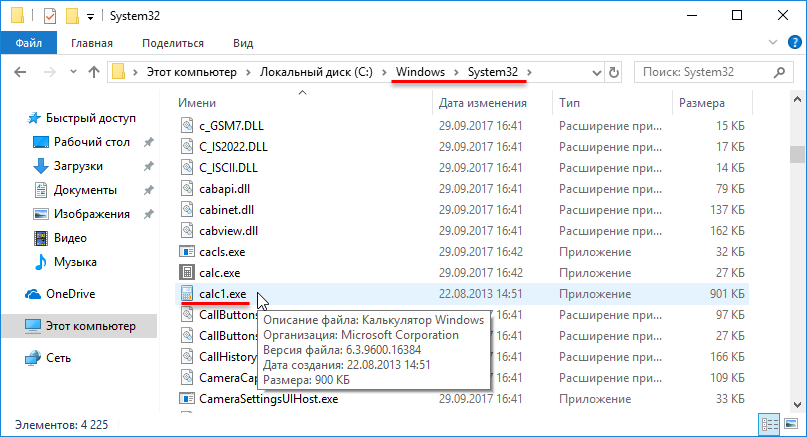Click the Загрузки download arrow icon in sidebar

point(41,166)
